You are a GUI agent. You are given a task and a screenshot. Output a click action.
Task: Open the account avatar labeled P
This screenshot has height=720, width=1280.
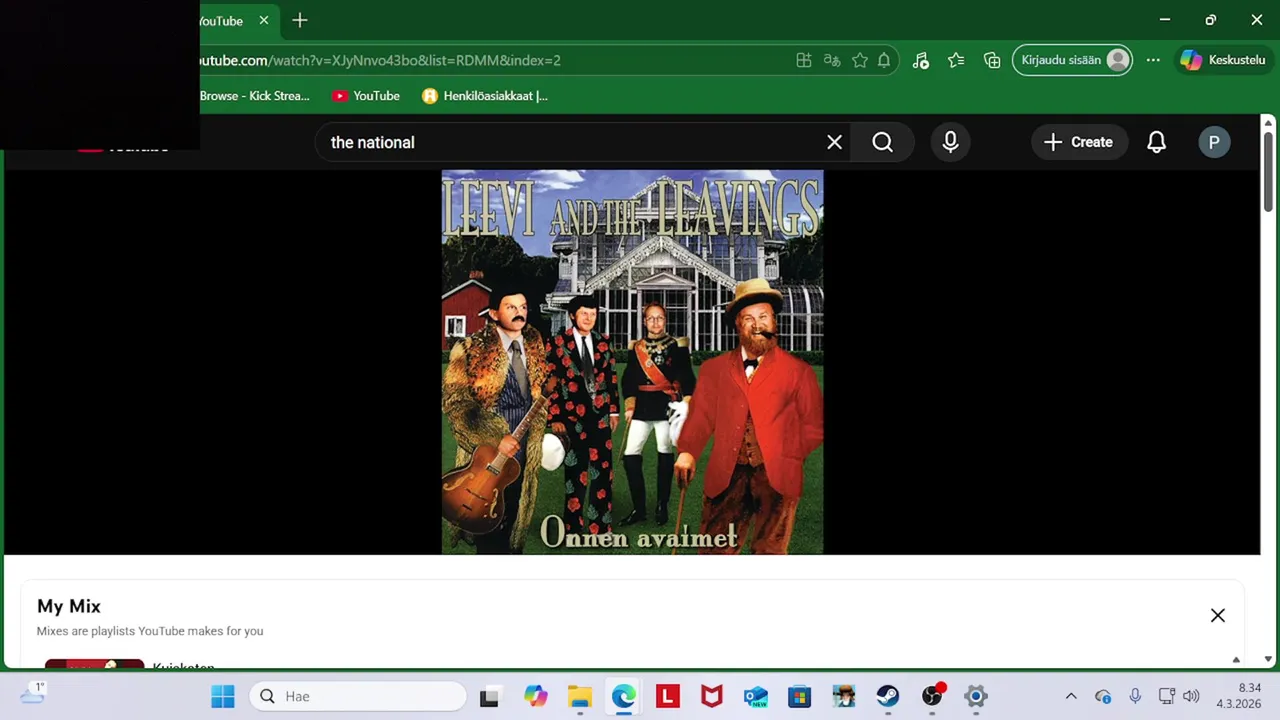click(x=1214, y=142)
